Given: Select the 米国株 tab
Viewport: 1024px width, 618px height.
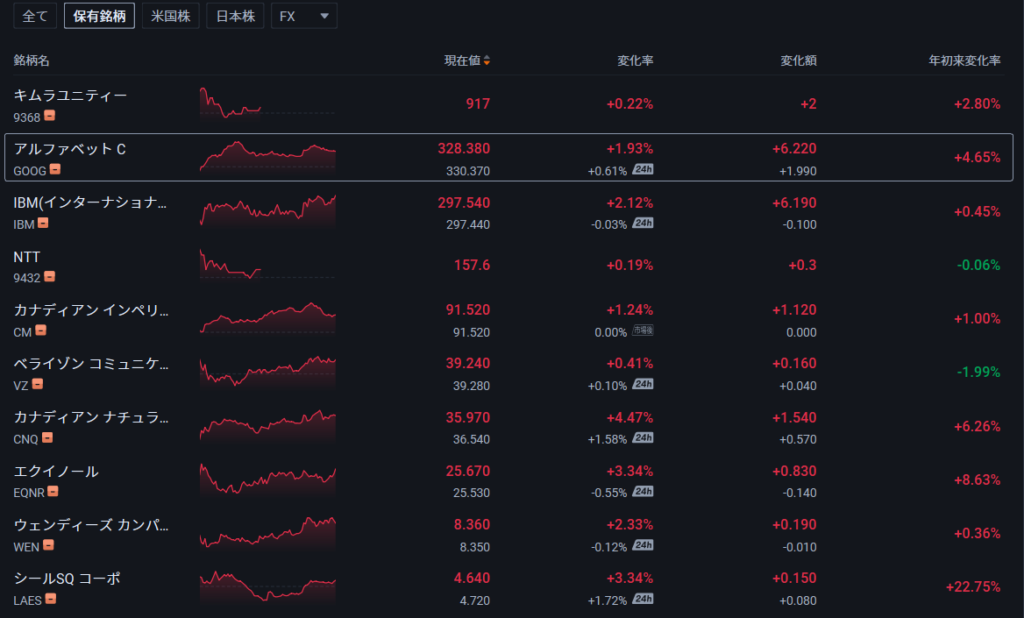Looking at the screenshot, I should [x=170, y=16].
